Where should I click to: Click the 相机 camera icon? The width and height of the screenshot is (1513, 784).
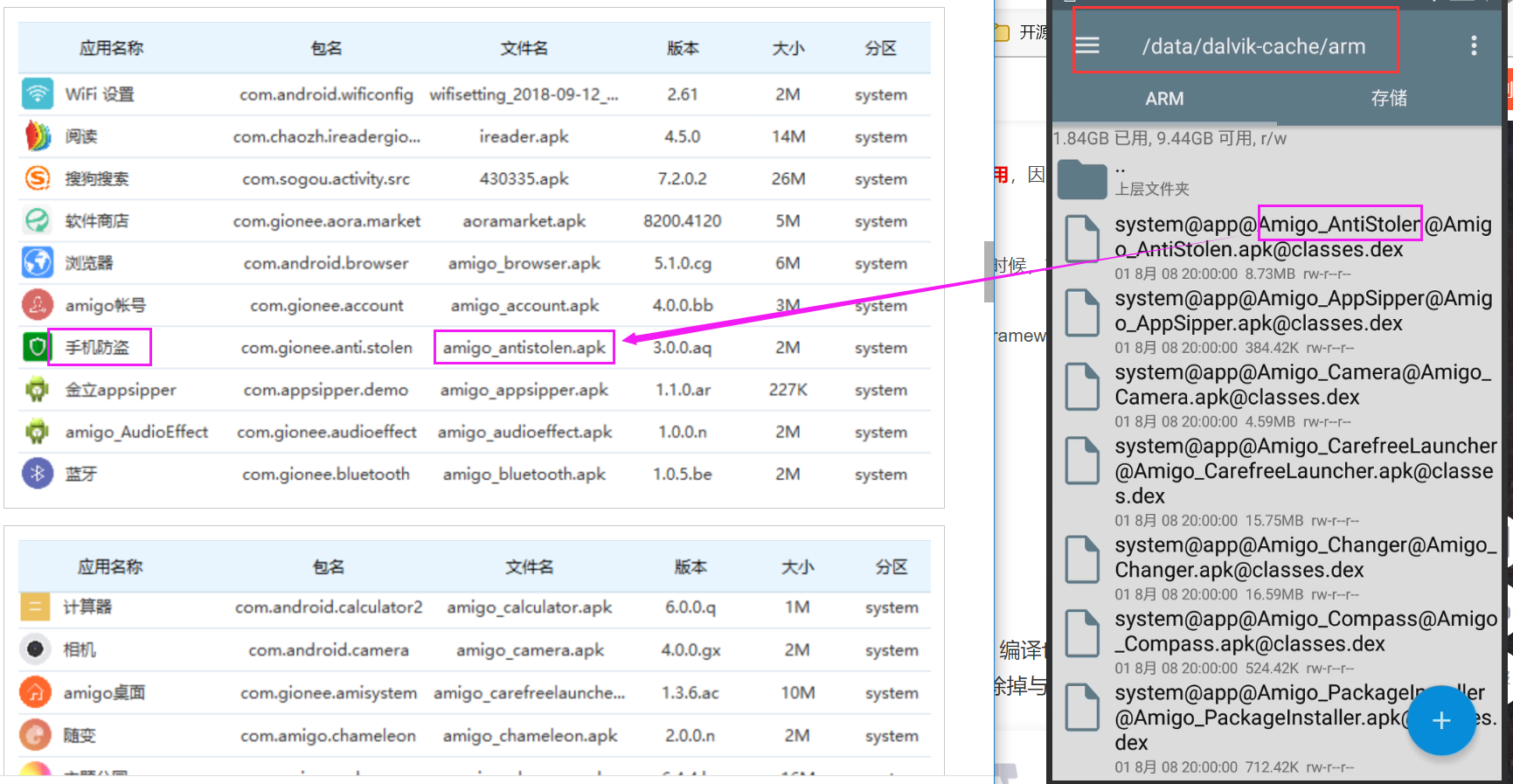[35, 649]
